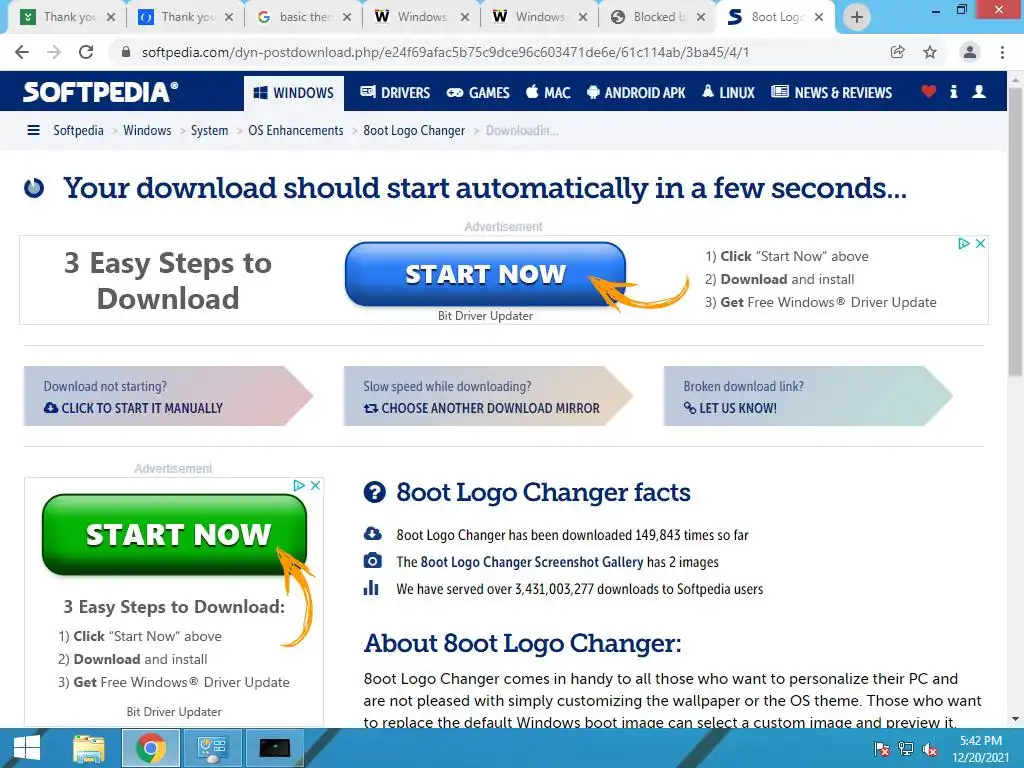Click the question mark icon beside facts heading
1024x768 pixels.
374,492
